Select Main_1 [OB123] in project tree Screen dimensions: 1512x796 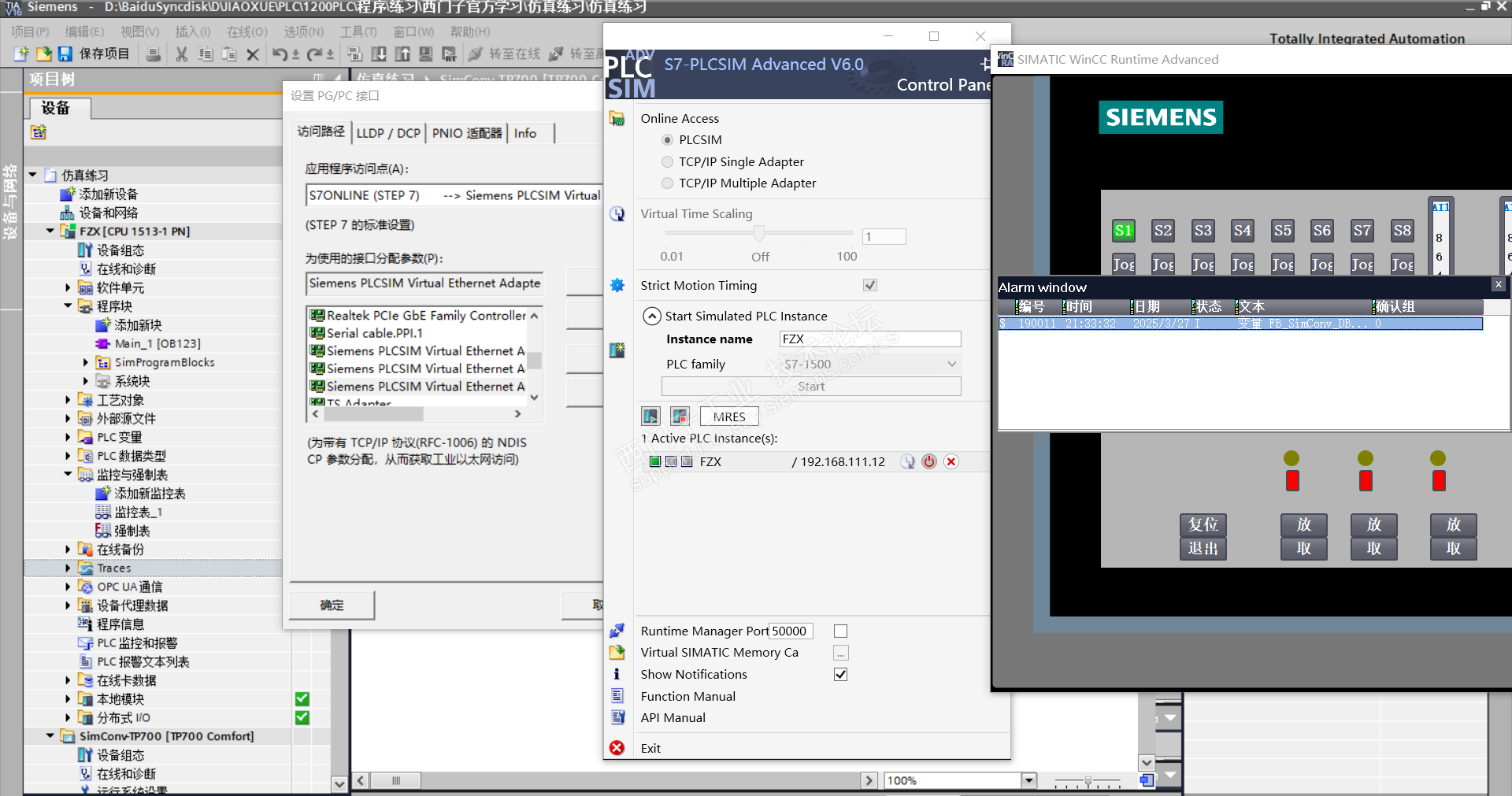click(157, 344)
